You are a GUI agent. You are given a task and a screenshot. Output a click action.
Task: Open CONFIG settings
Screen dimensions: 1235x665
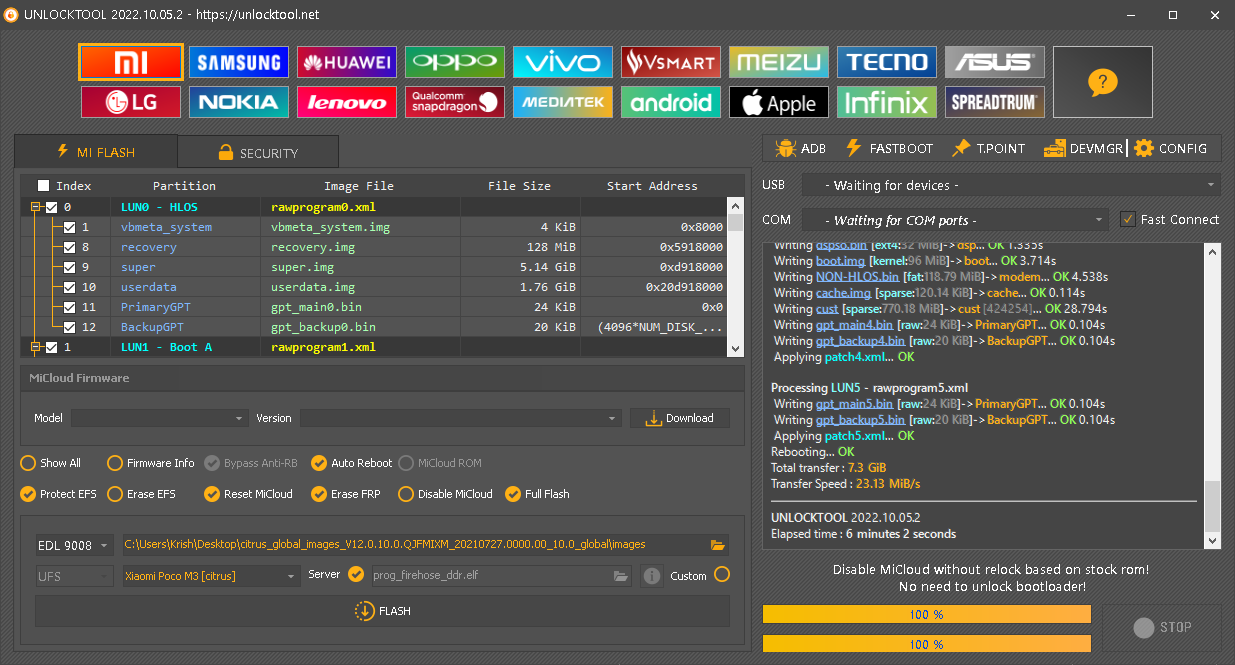coord(1171,148)
